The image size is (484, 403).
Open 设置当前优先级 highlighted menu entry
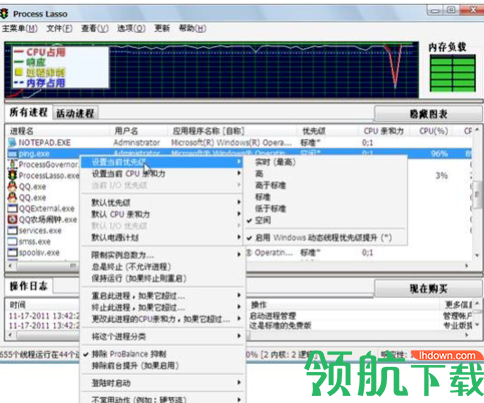pos(163,162)
